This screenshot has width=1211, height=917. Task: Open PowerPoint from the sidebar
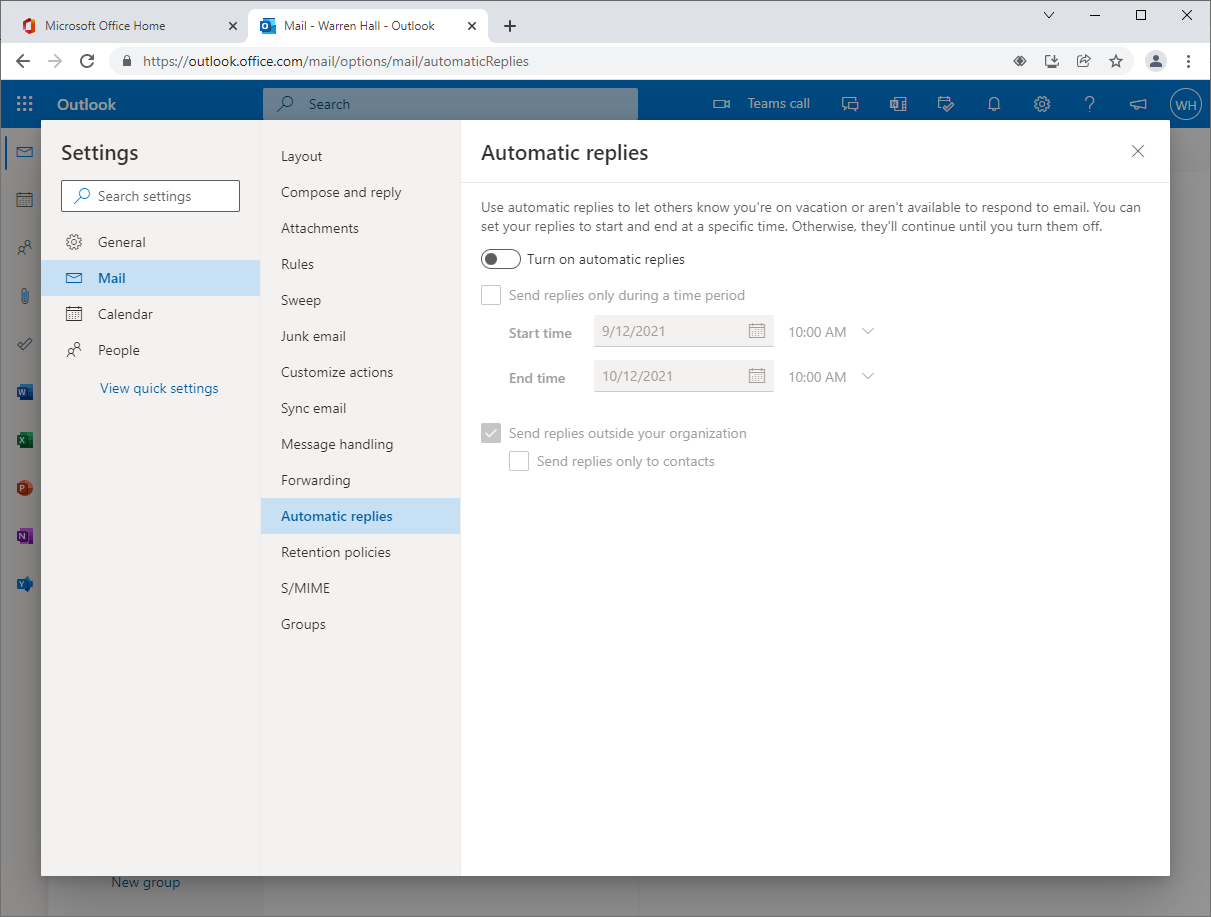point(24,488)
